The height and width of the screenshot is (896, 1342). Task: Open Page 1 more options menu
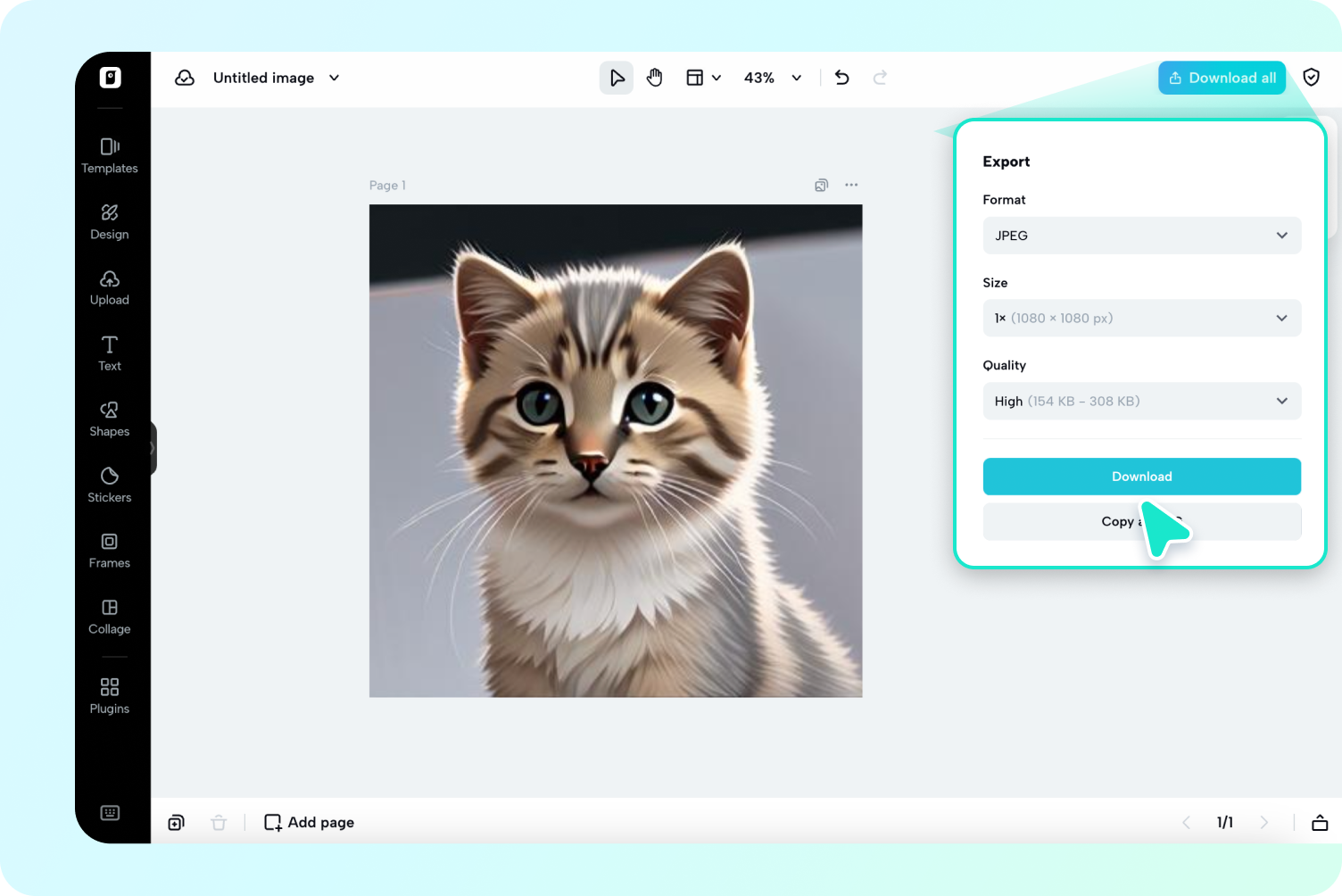pos(851,185)
